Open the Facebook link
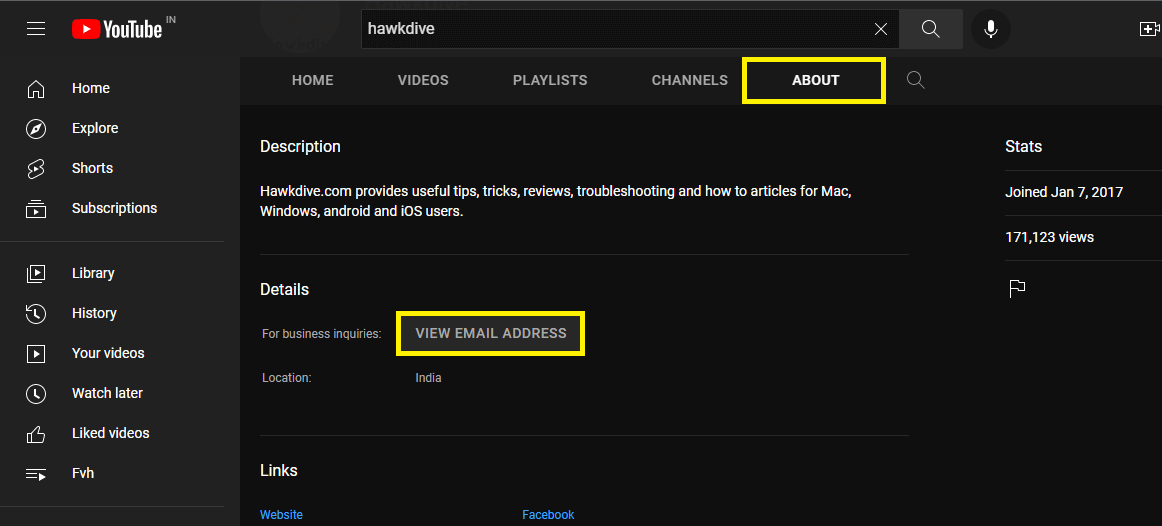 (x=548, y=514)
